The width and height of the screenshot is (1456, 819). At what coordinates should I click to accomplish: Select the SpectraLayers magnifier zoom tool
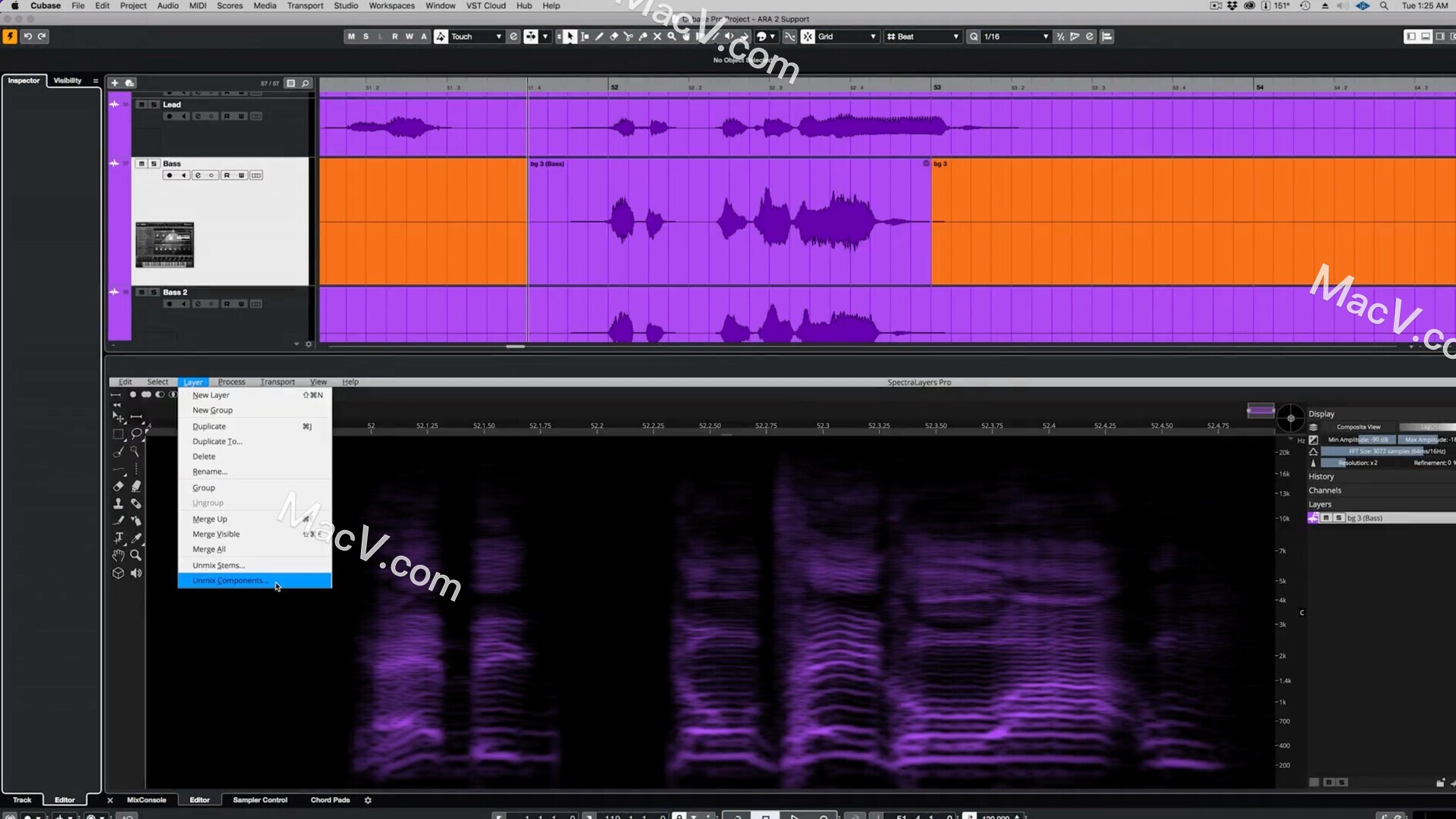point(136,555)
